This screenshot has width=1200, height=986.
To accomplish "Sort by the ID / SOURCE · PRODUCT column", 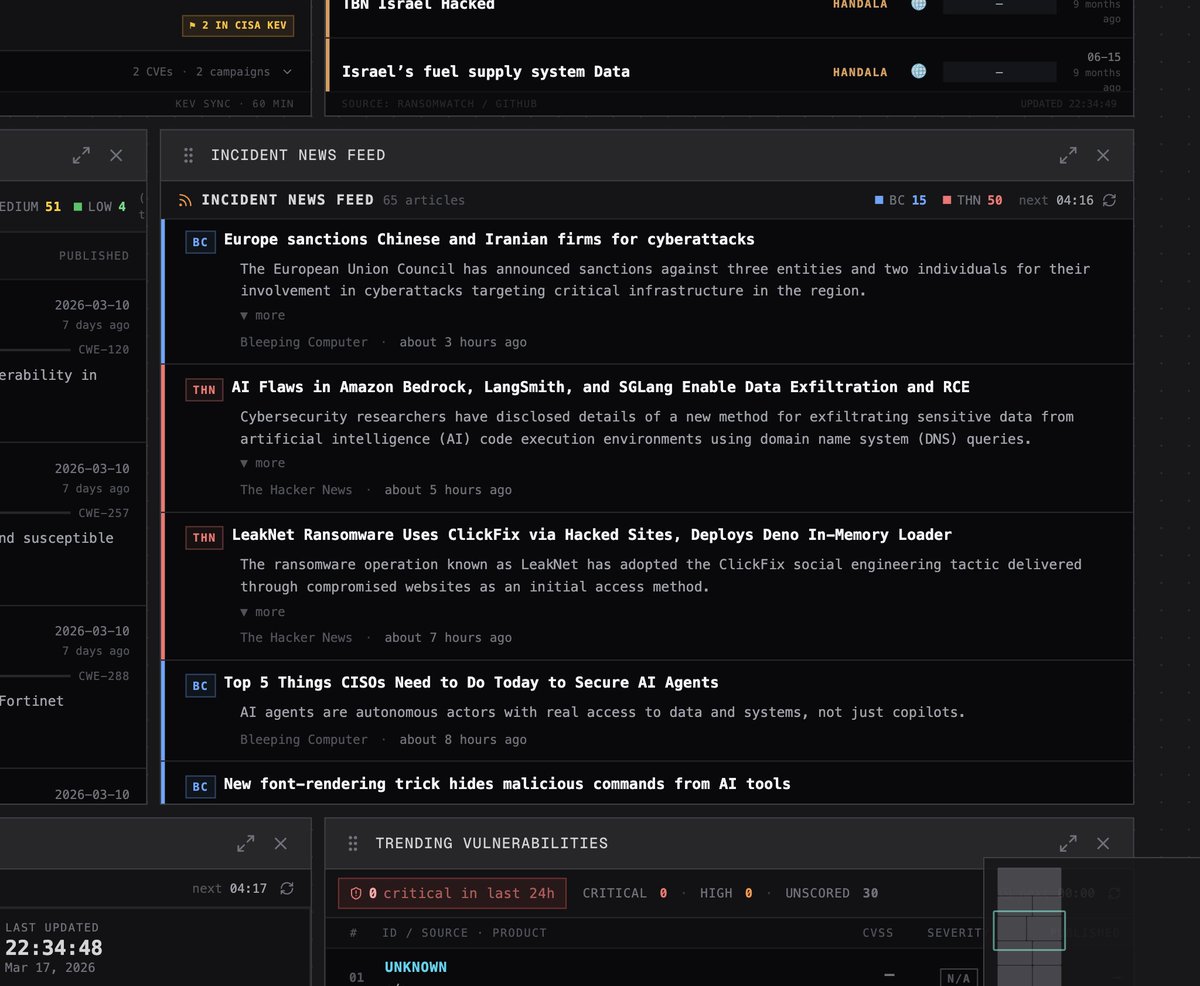I will click(x=464, y=933).
